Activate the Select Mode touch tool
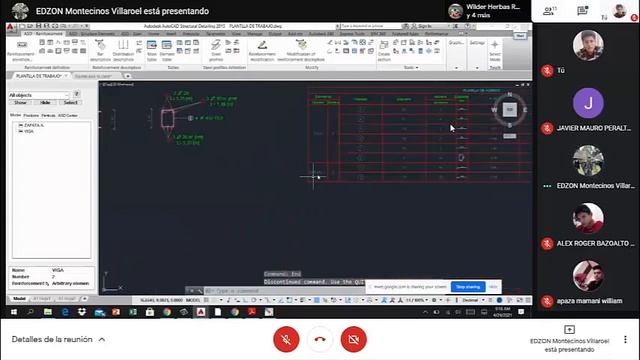 pyautogui.click(x=495, y=51)
